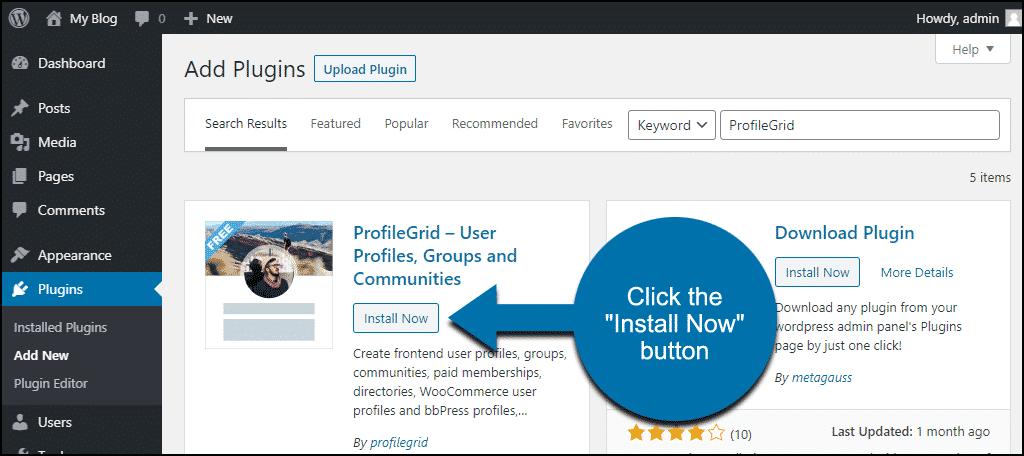Open More Details for Download Plugin
Screen dimensions: 1024x456
tap(917, 272)
